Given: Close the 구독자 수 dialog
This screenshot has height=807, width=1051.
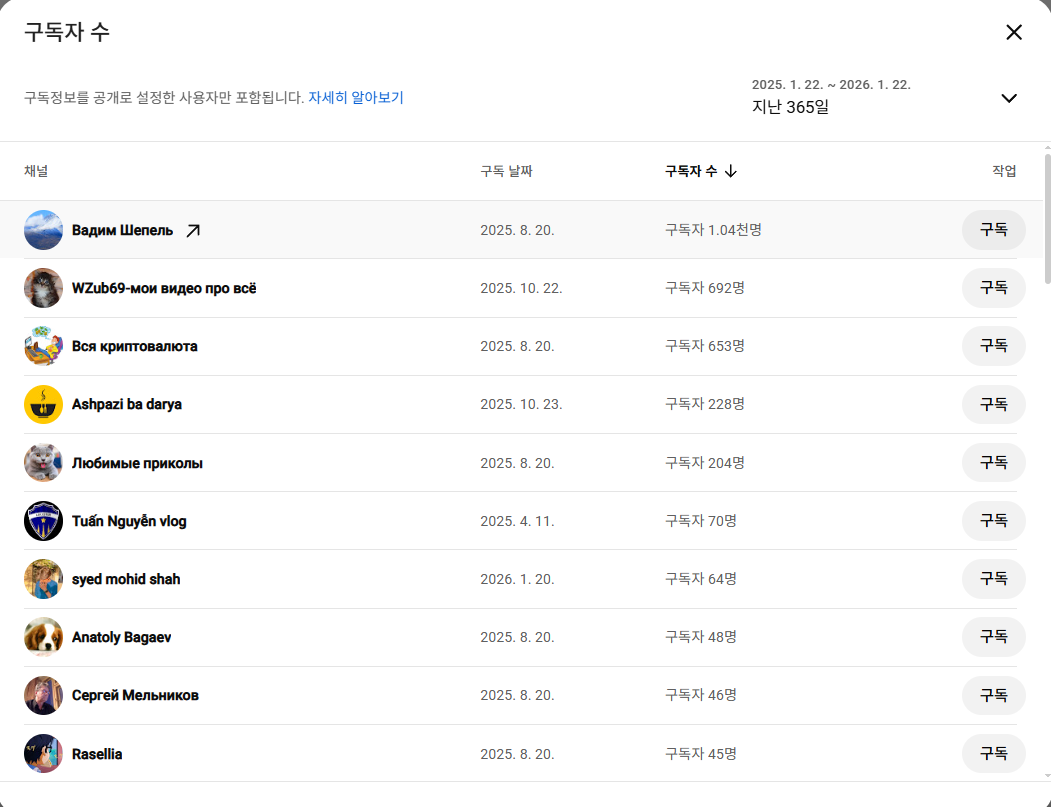Looking at the screenshot, I should pyautogui.click(x=1014, y=31).
